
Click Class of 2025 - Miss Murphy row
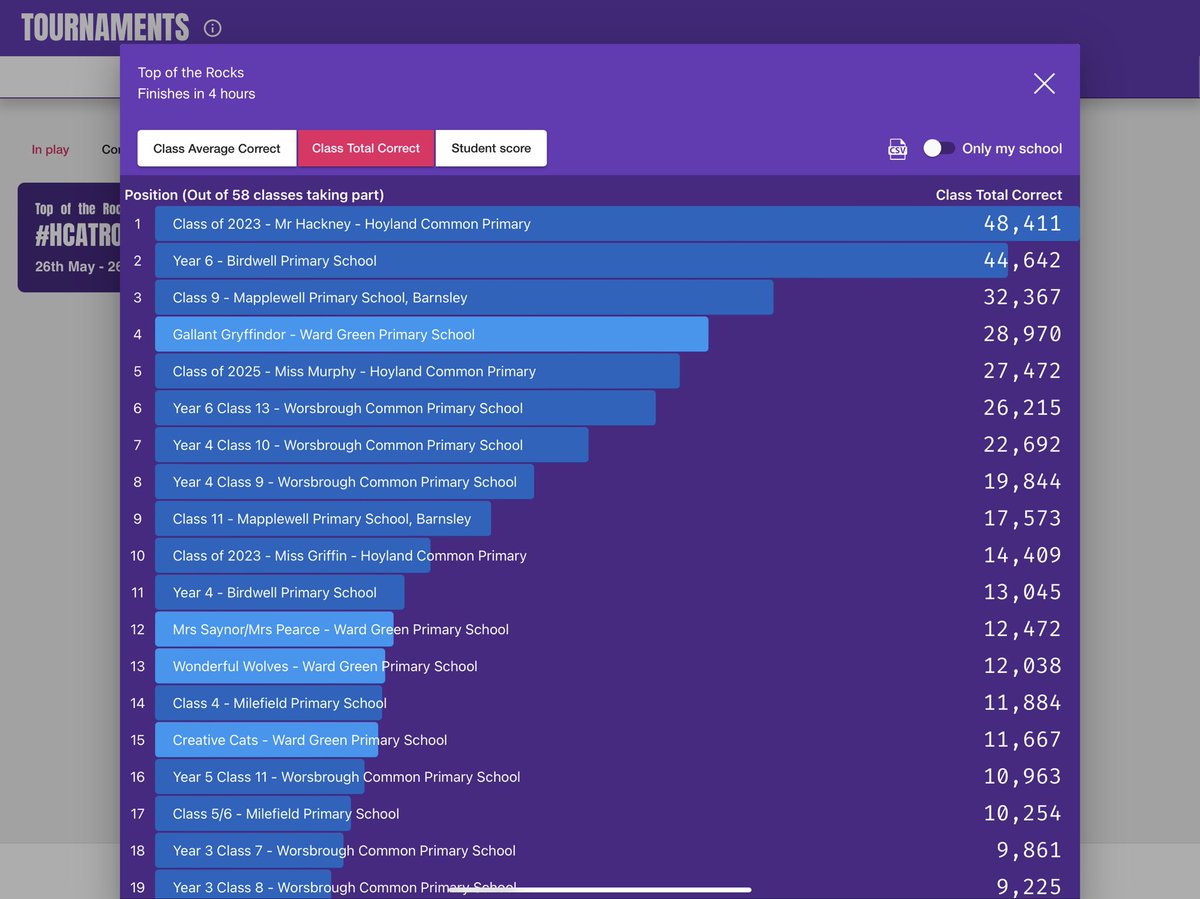[x=600, y=371]
